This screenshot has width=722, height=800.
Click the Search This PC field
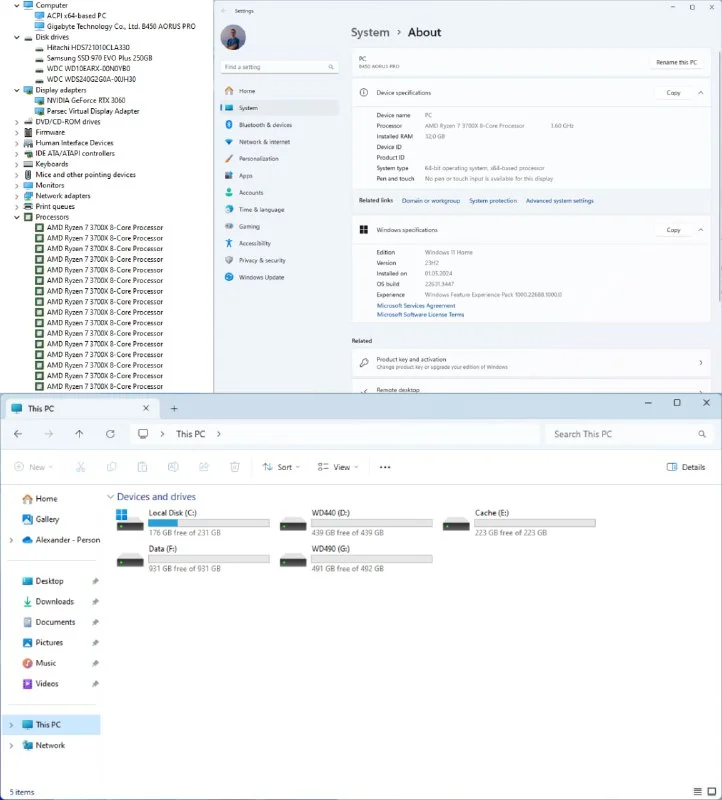point(620,434)
